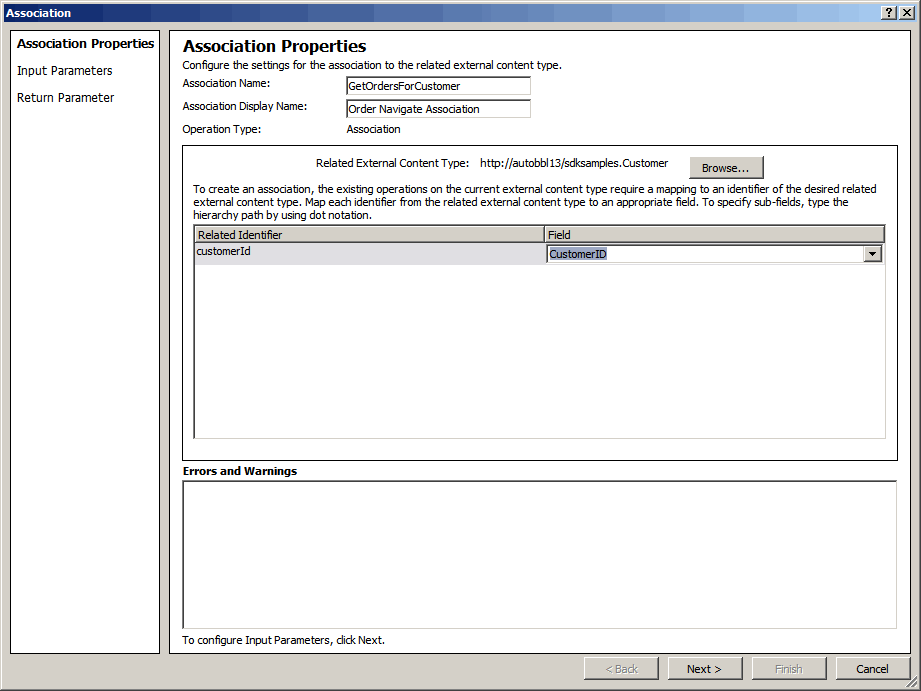Switch to Return Parameter page
This screenshot has height=691, width=921.
click(x=63, y=97)
